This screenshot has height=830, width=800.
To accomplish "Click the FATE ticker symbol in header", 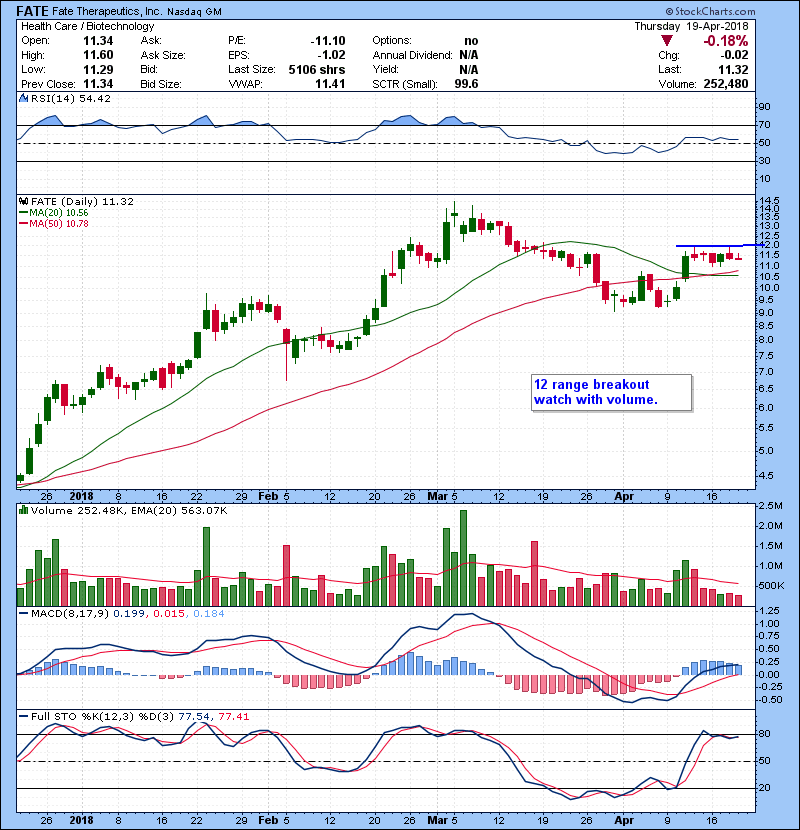I will [x=32, y=11].
